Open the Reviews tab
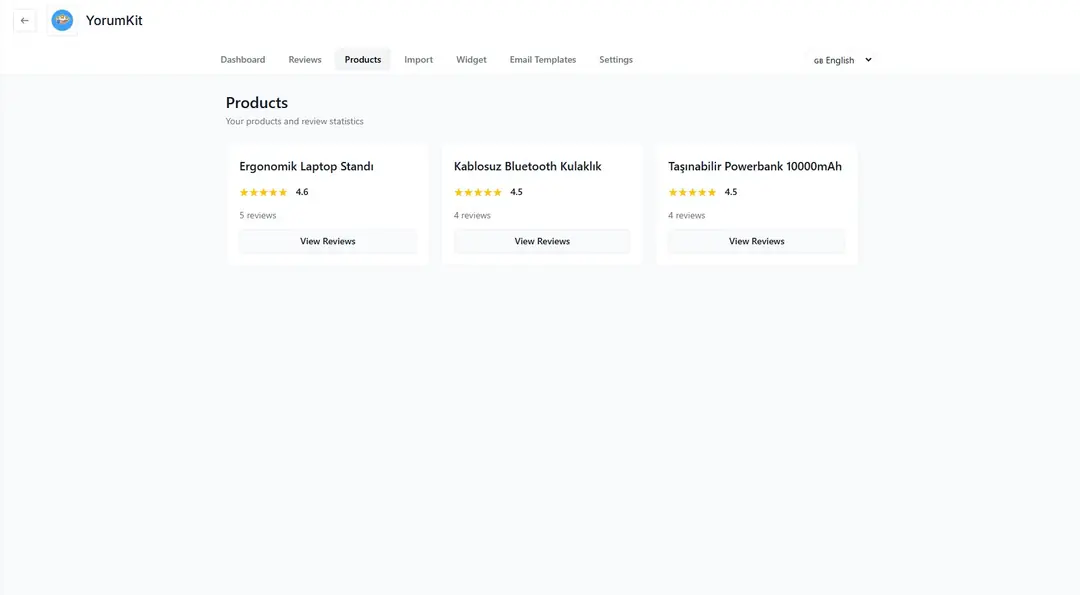The image size is (1080, 595). tap(305, 60)
